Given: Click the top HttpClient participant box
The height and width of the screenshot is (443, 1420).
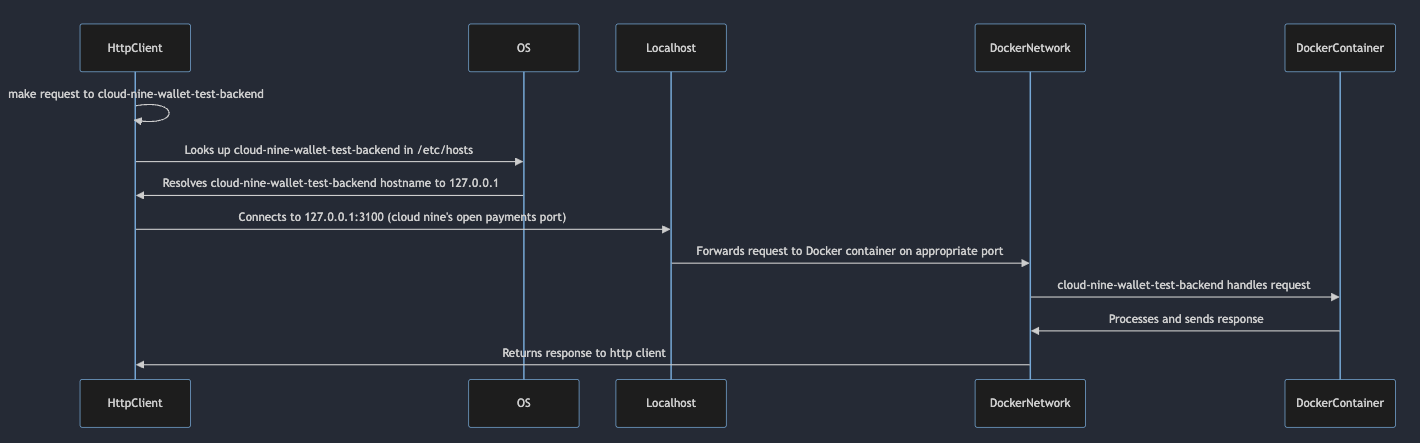Looking at the screenshot, I should [135, 47].
